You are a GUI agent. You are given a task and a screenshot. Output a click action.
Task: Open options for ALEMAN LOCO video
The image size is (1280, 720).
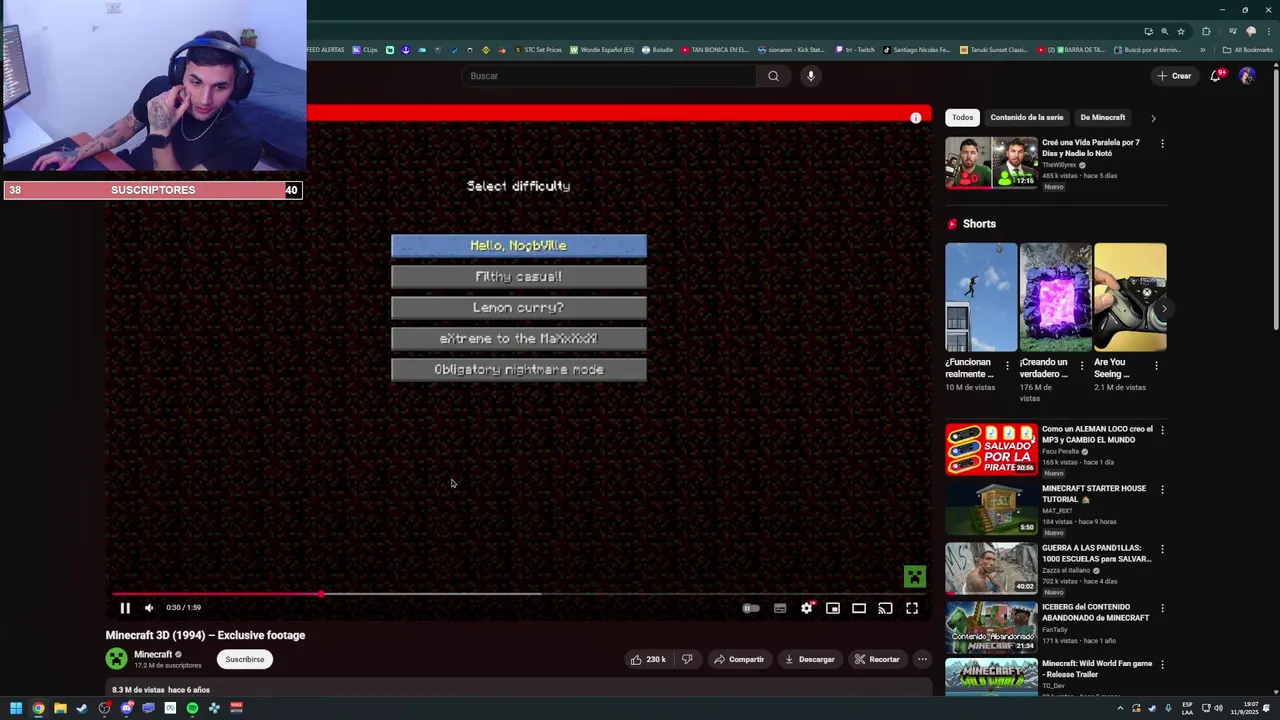pyautogui.click(x=1162, y=430)
